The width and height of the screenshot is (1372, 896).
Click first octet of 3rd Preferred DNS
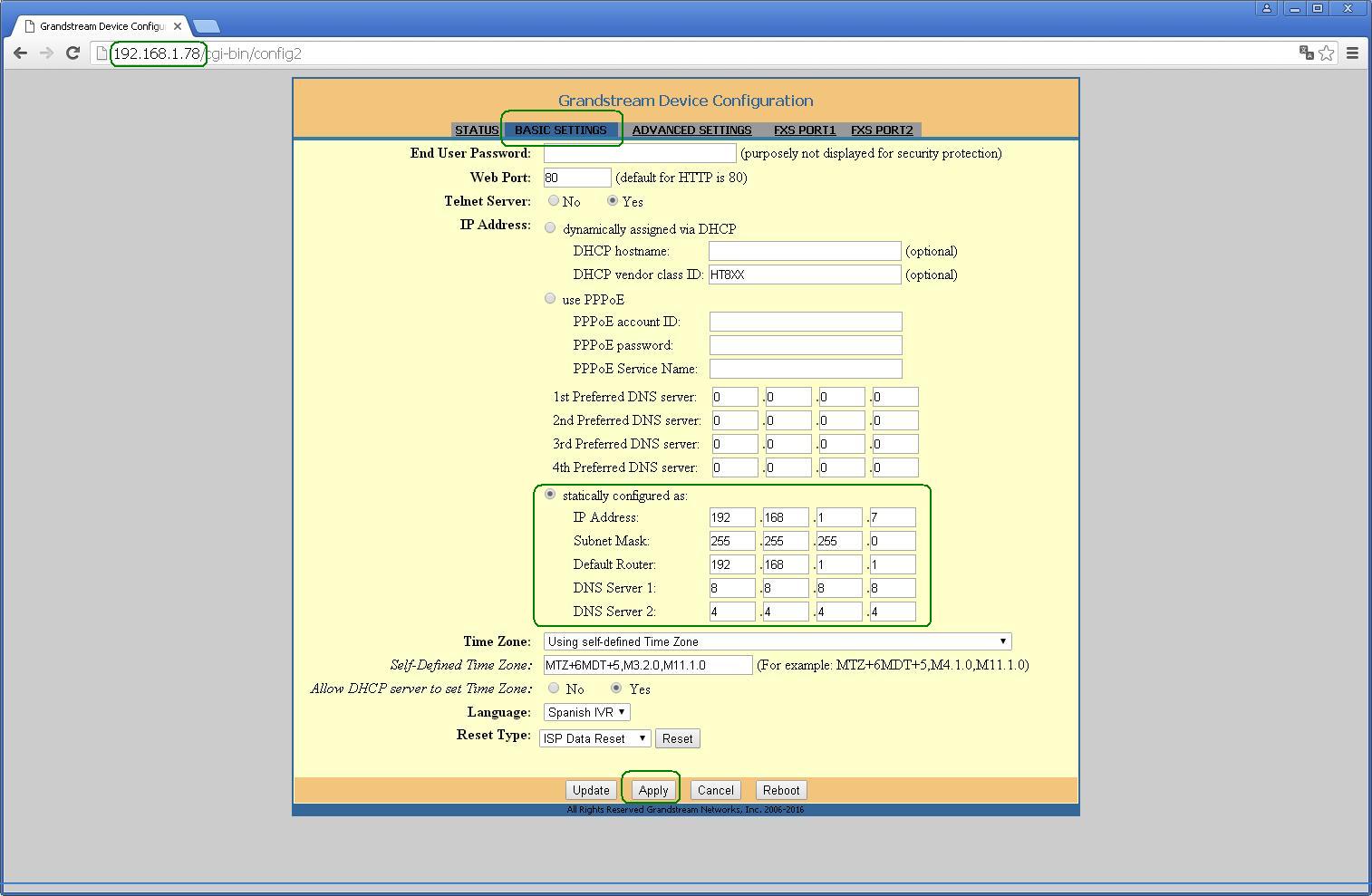pos(735,444)
